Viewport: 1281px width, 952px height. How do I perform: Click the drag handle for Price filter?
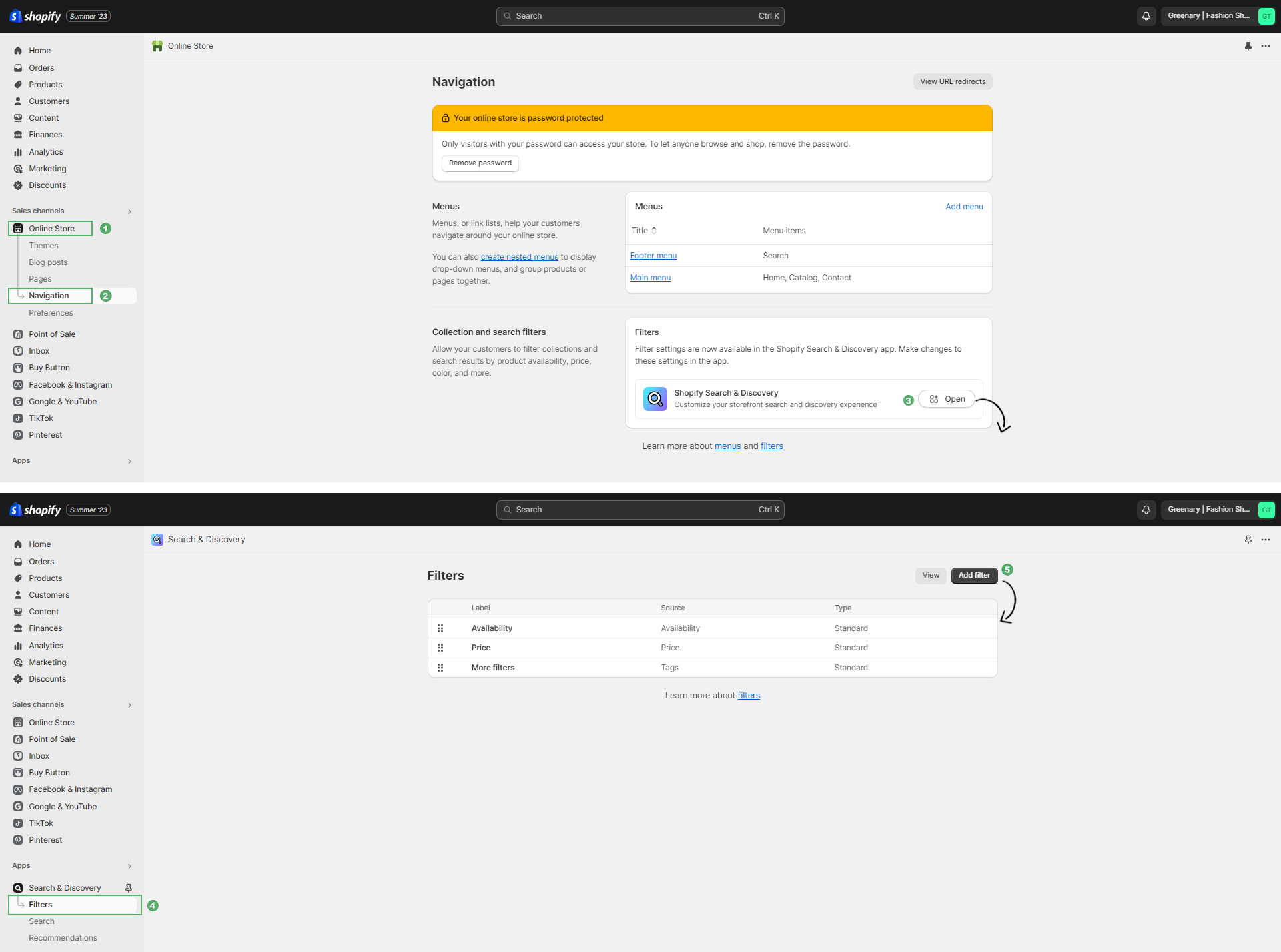click(440, 648)
